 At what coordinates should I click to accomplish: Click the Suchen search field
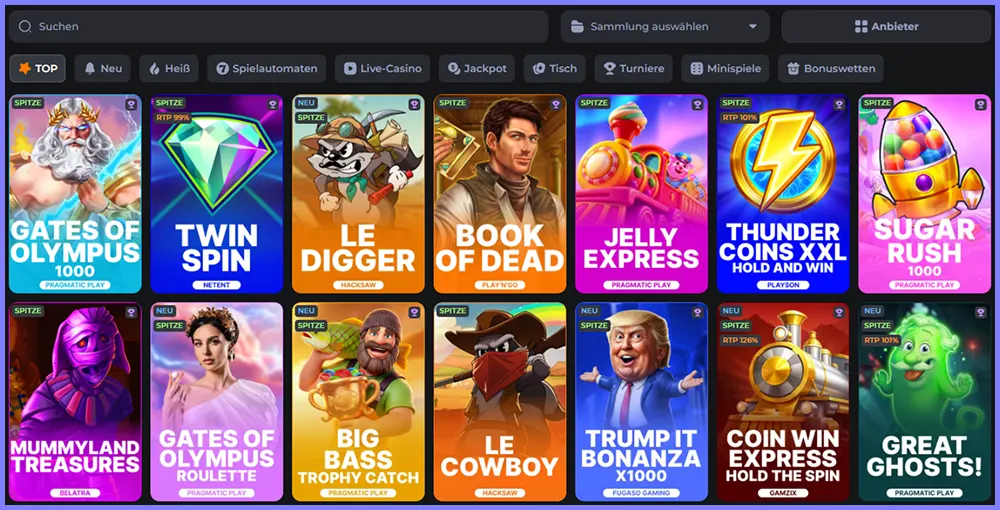pos(279,26)
